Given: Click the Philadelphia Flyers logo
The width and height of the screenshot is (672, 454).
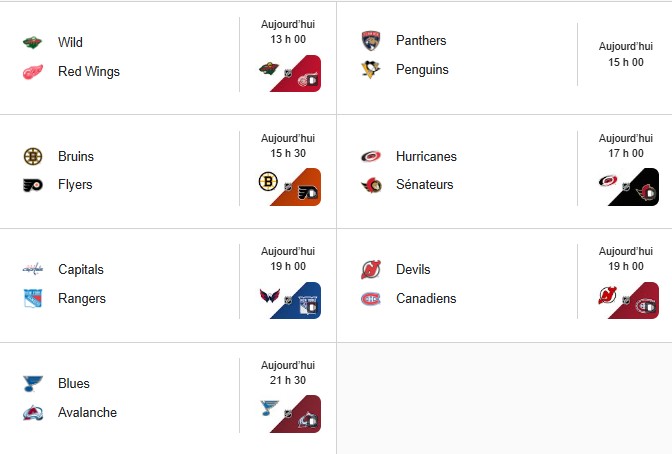Looking at the screenshot, I should 33,185.
